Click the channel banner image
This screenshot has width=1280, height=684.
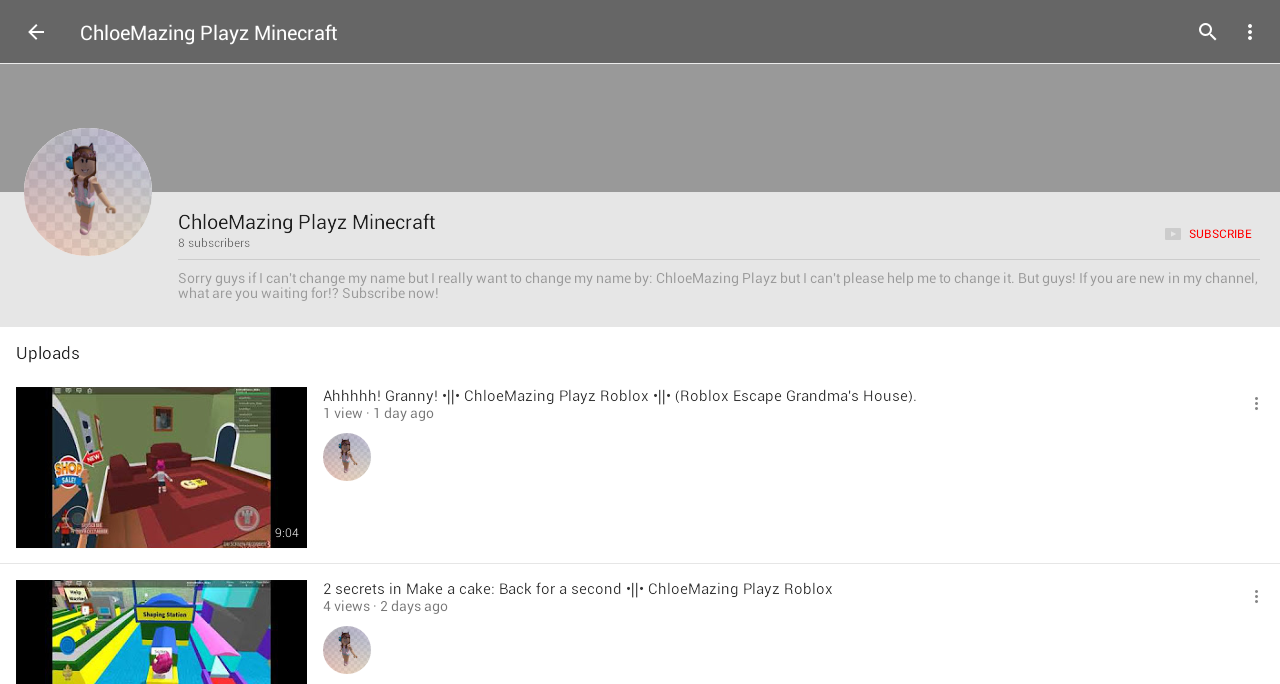(x=640, y=128)
